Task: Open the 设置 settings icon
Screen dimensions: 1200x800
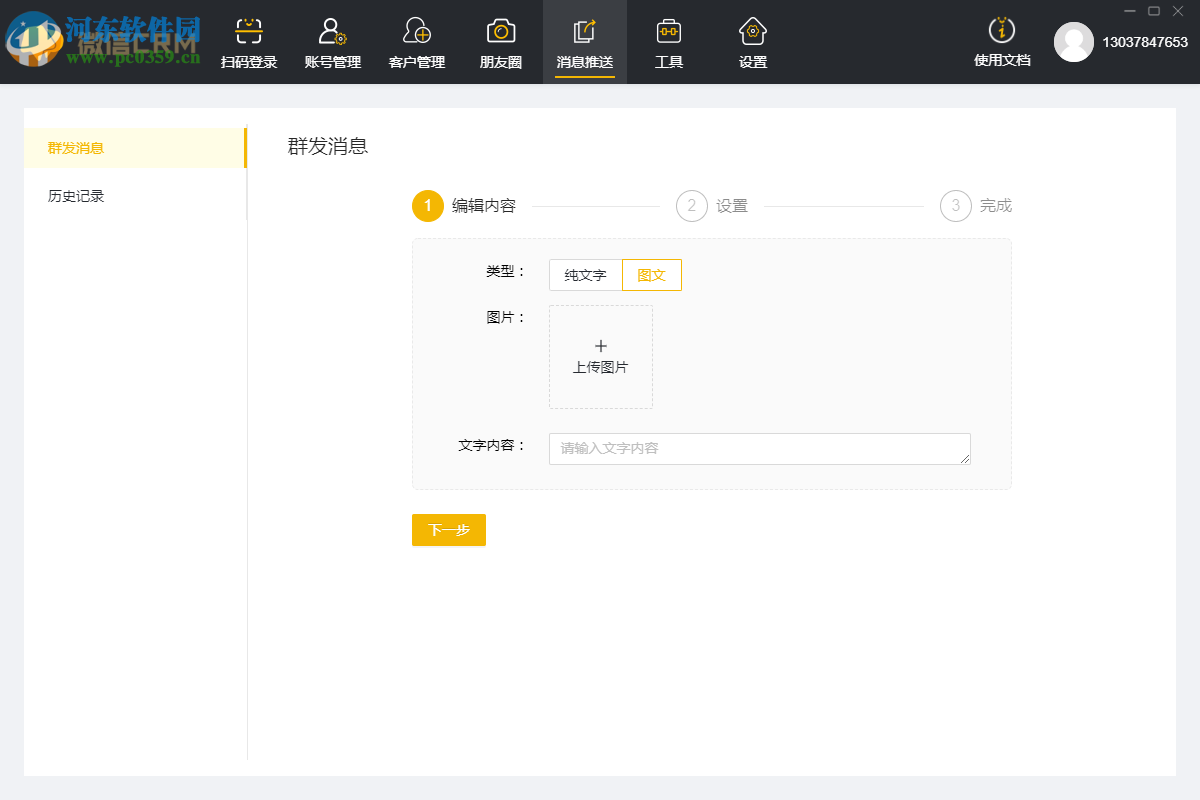Action: tap(752, 42)
